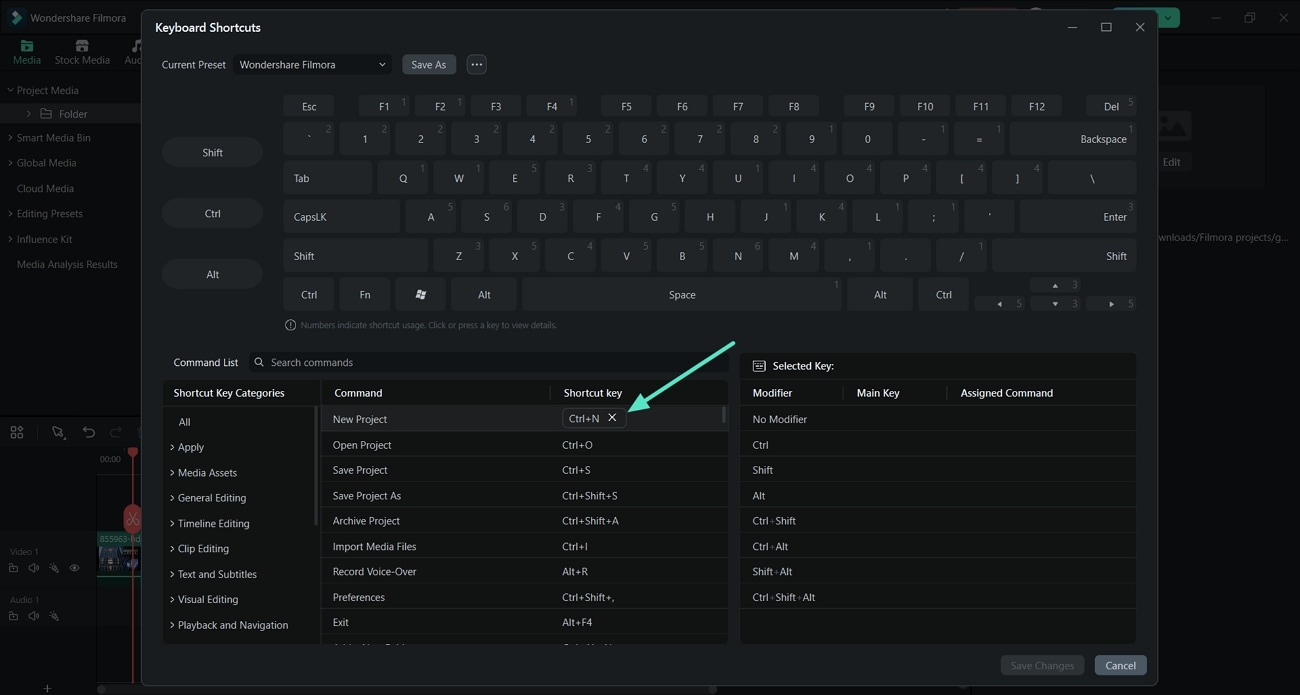
Task: Click the Redo arrow in timeline toolbar
Action: click(116, 432)
